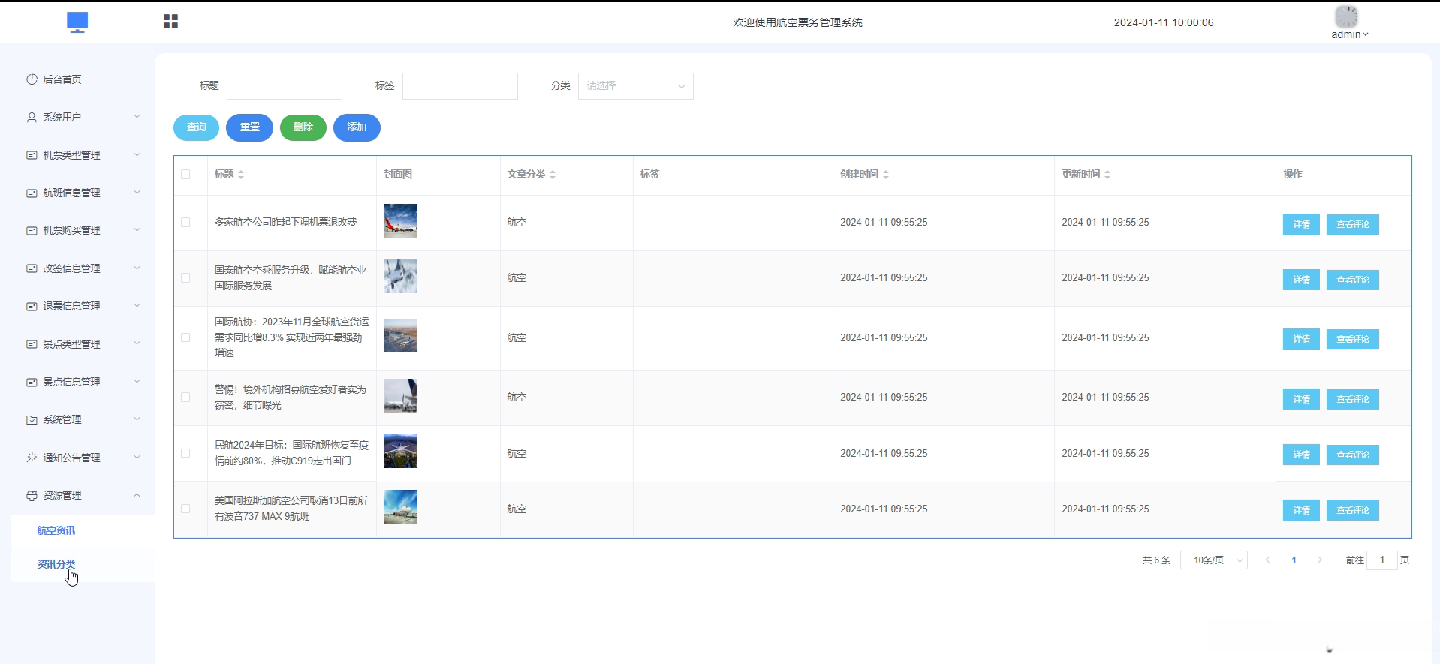1440x664 pixels.
Task: Expand the 改签信息管理 menu chevron
Action: pyautogui.click(x=137, y=268)
